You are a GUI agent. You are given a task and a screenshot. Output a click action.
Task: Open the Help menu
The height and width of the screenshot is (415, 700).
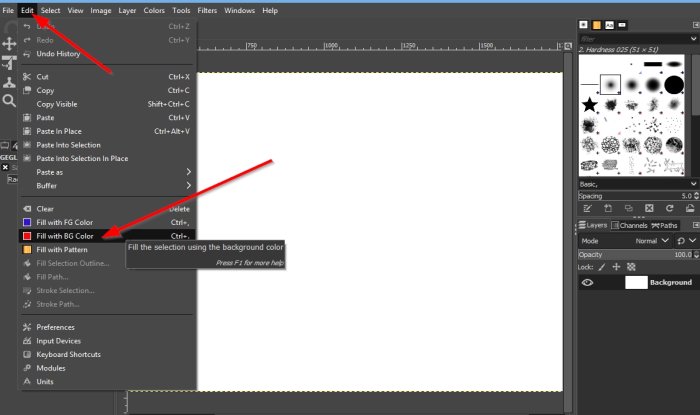270,10
